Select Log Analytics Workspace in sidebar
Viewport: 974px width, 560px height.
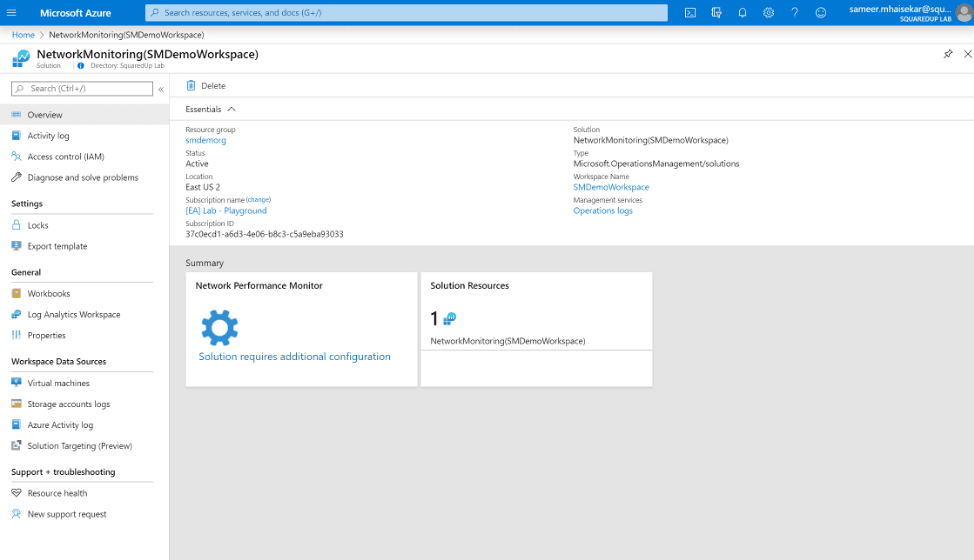pyautogui.click(x=73, y=315)
